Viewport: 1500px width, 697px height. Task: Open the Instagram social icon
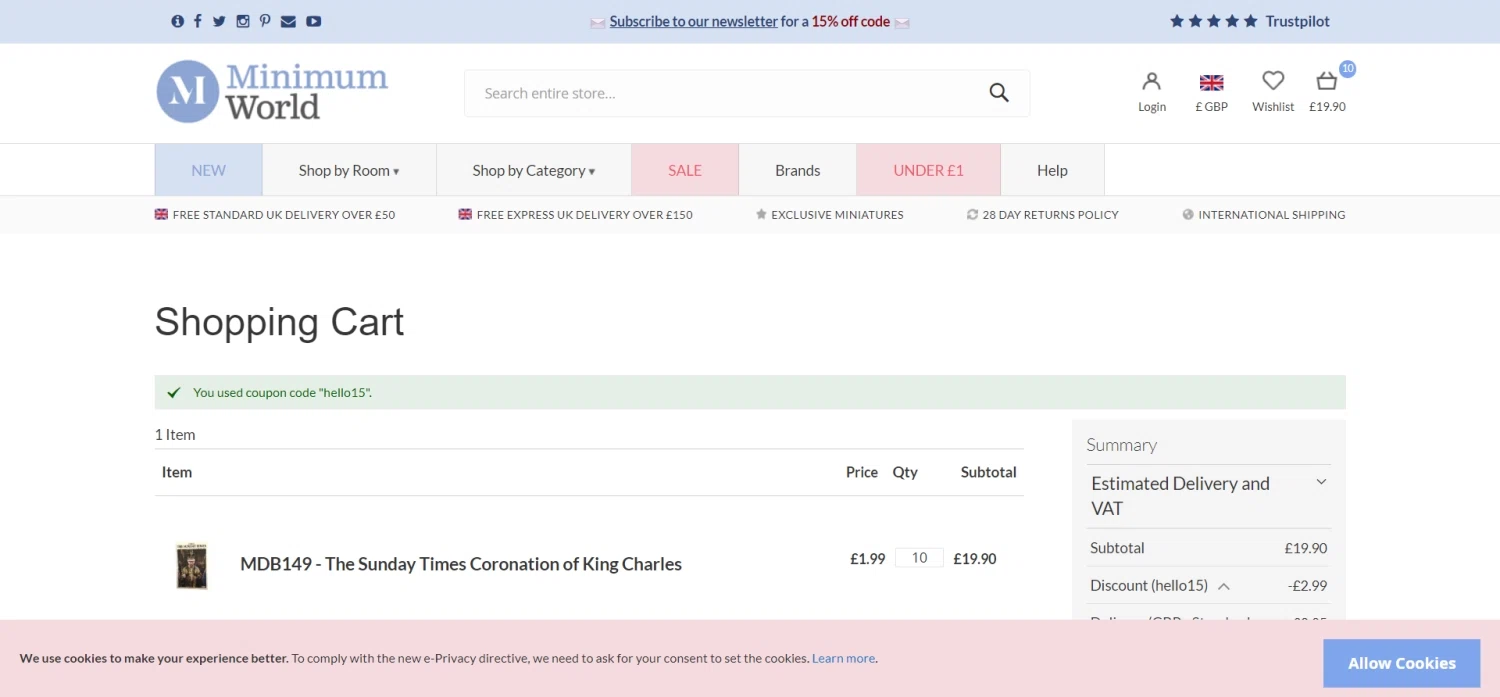pyautogui.click(x=242, y=21)
